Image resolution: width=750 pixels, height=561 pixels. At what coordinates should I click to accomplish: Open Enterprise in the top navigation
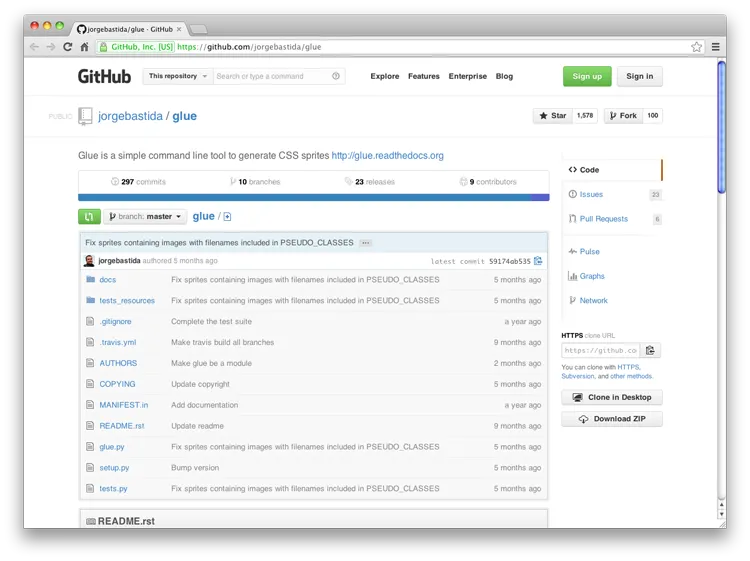point(467,76)
